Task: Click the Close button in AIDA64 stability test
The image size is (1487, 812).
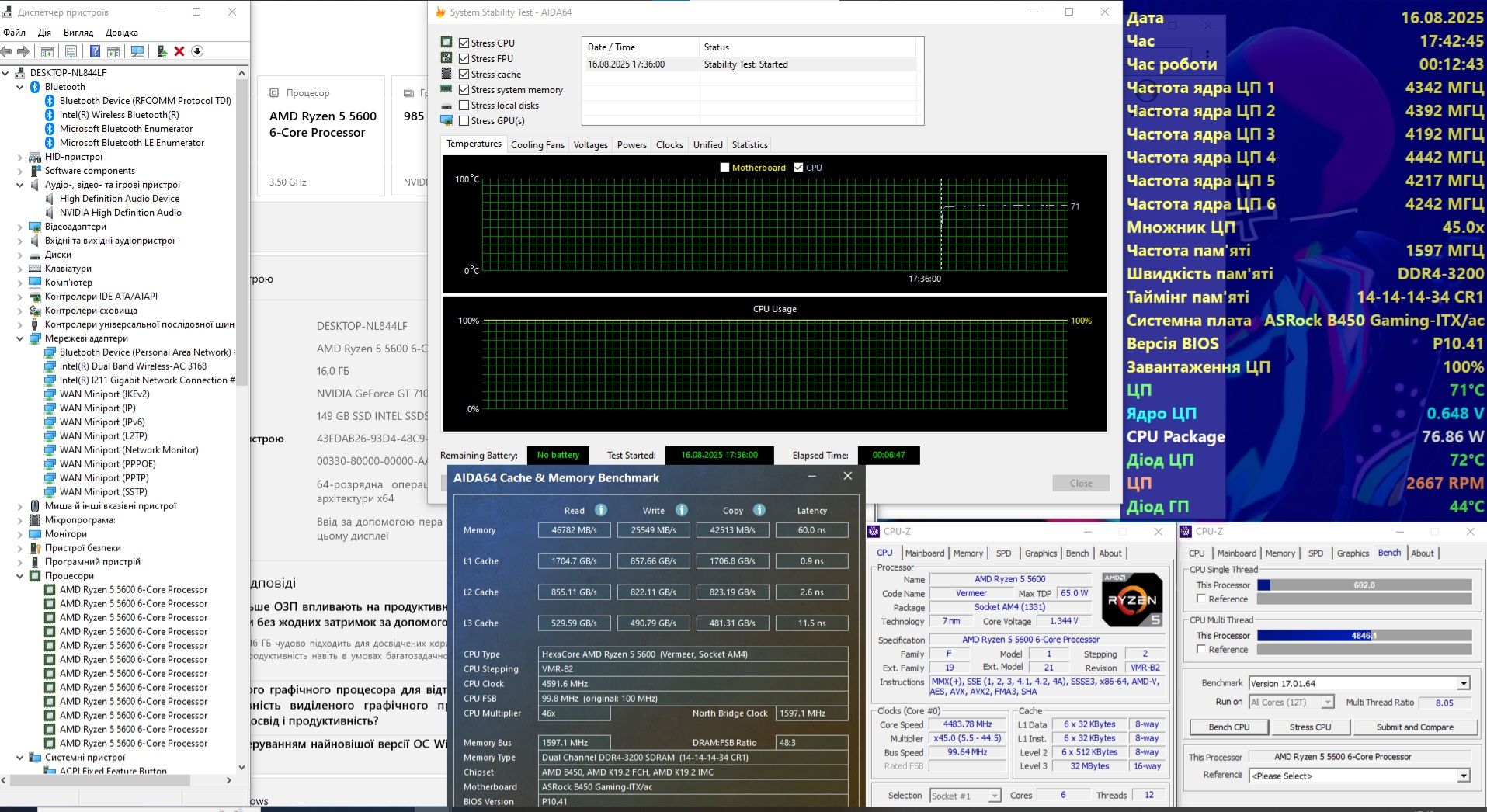Action: 1081,483
